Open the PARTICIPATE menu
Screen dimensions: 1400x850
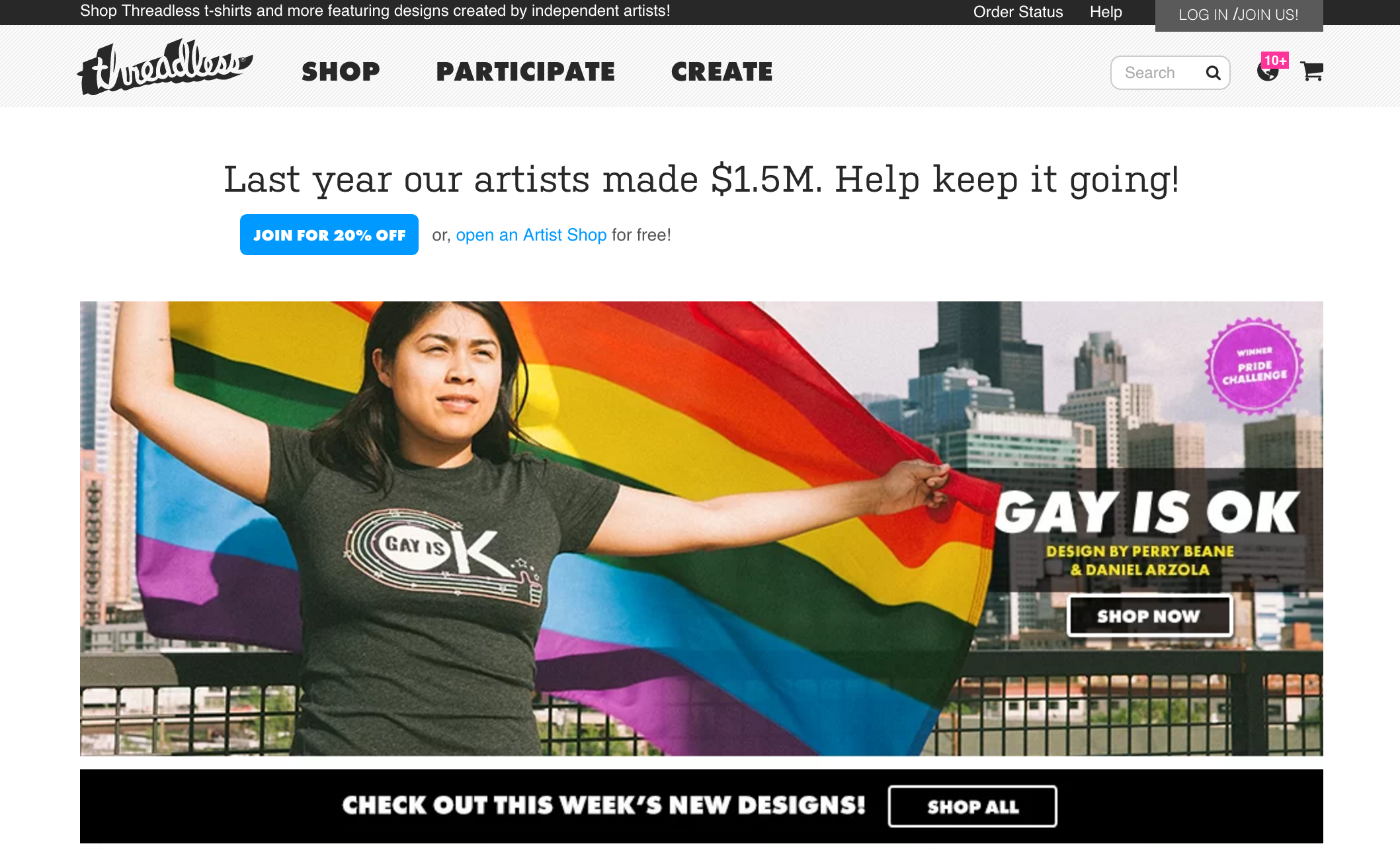point(525,71)
